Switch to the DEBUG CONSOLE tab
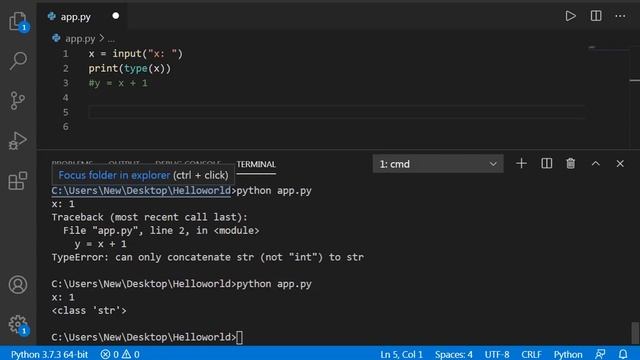The height and width of the screenshot is (360, 640). tap(188, 162)
